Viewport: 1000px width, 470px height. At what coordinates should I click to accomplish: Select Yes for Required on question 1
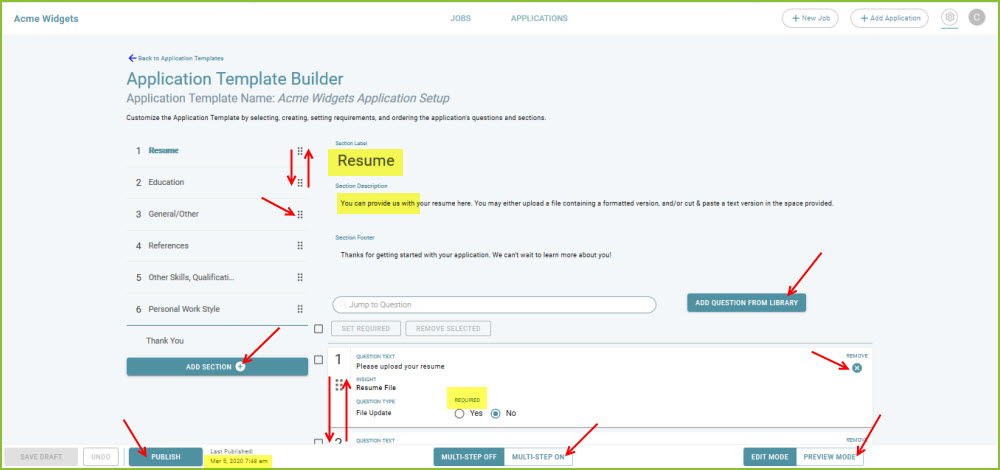click(459, 413)
